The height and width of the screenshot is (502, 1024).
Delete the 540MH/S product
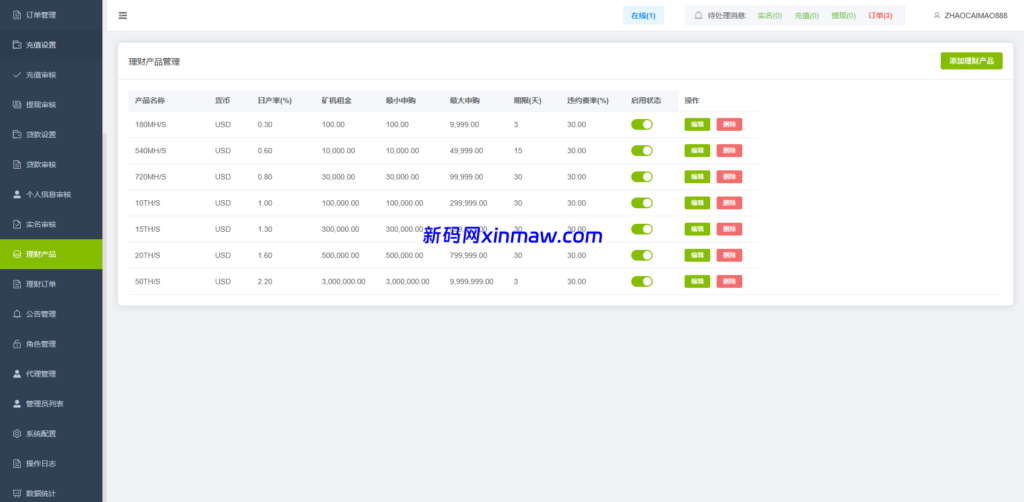729,151
